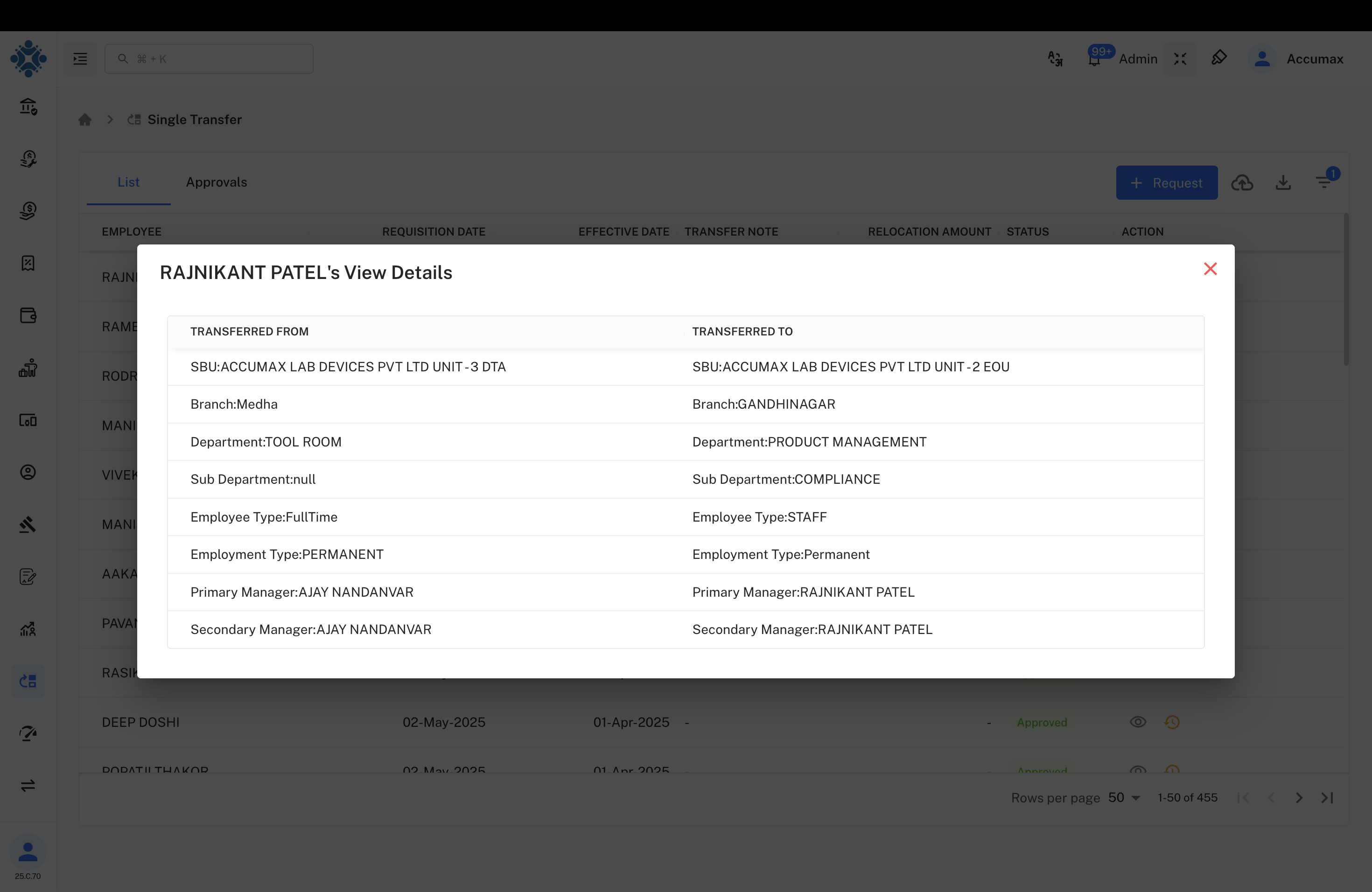
Task: Expand the sidebar navigation menu
Action: (x=79, y=58)
